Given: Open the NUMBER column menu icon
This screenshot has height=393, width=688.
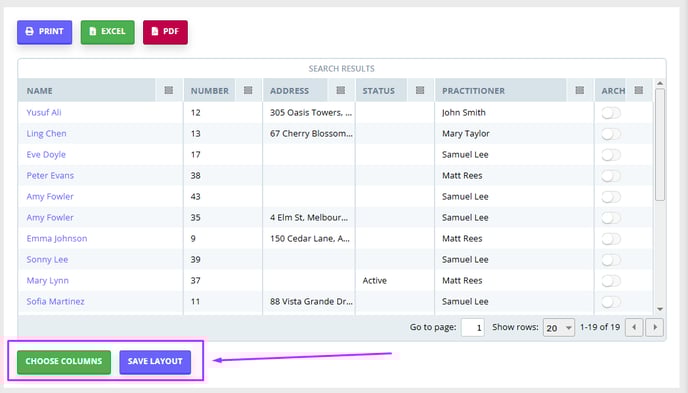Looking at the screenshot, I should [x=248, y=90].
